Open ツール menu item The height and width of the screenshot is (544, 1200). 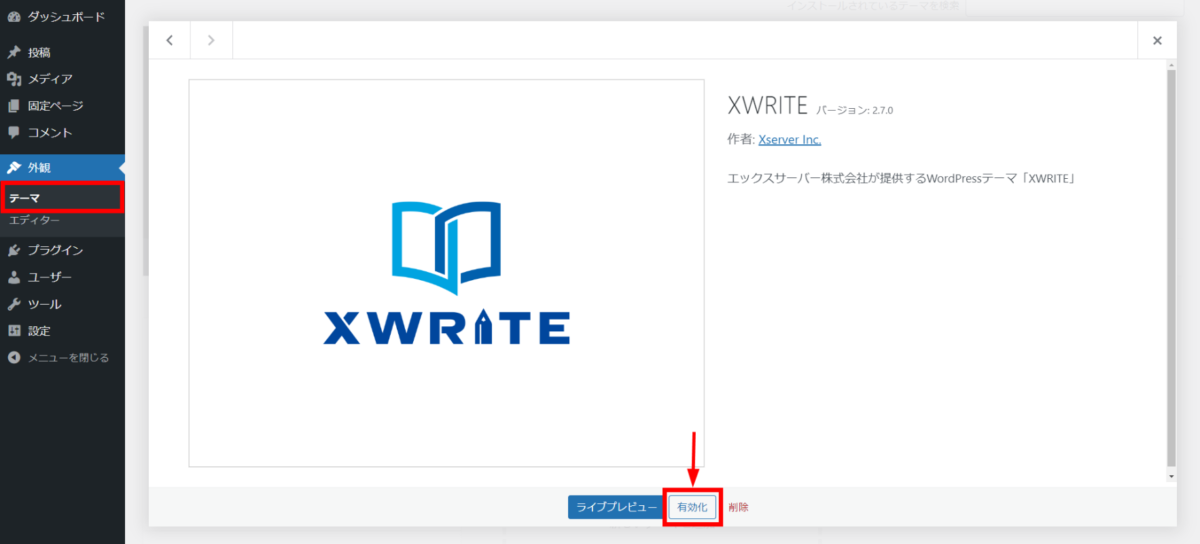[62, 304]
